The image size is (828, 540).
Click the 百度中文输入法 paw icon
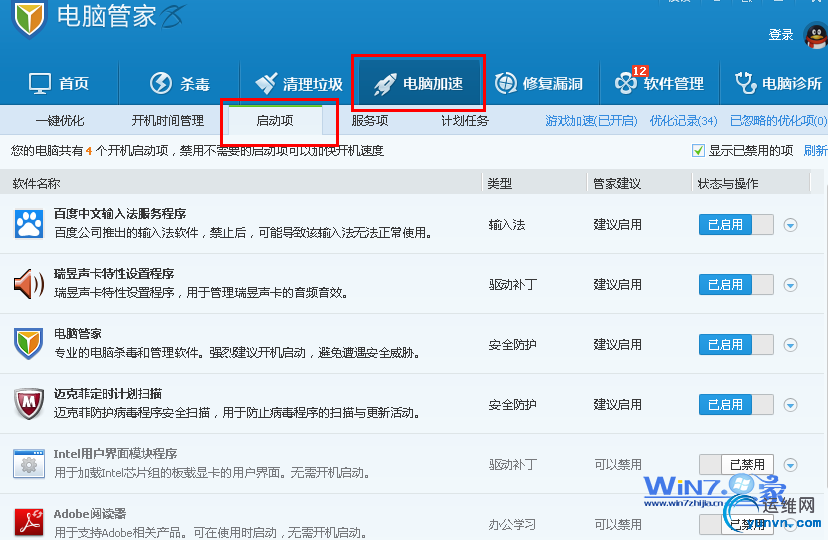[x=29, y=224]
